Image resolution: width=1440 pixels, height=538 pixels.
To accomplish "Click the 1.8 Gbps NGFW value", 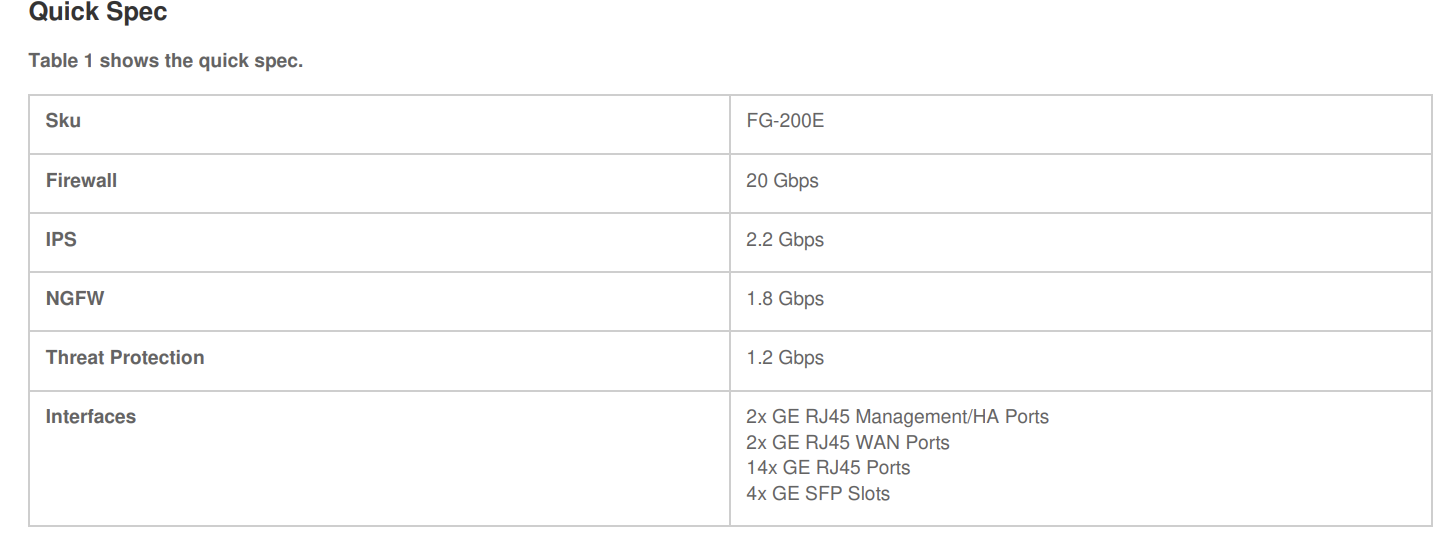I will click(x=785, y=299).
